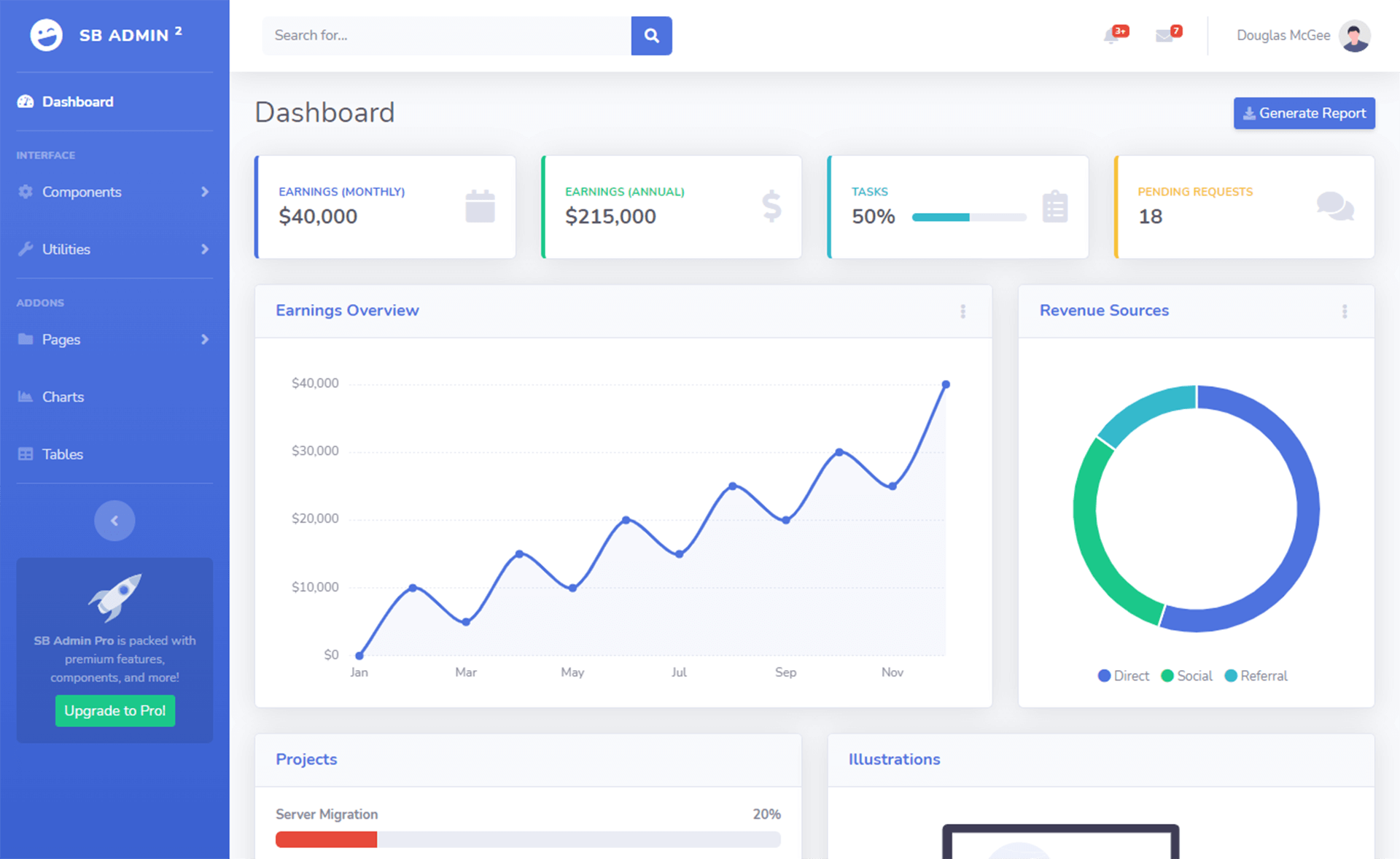Image resolution: width=1400 pixels, height=859 pixels.
Task: Click the search magnifier button
Action: pos(651,36)
